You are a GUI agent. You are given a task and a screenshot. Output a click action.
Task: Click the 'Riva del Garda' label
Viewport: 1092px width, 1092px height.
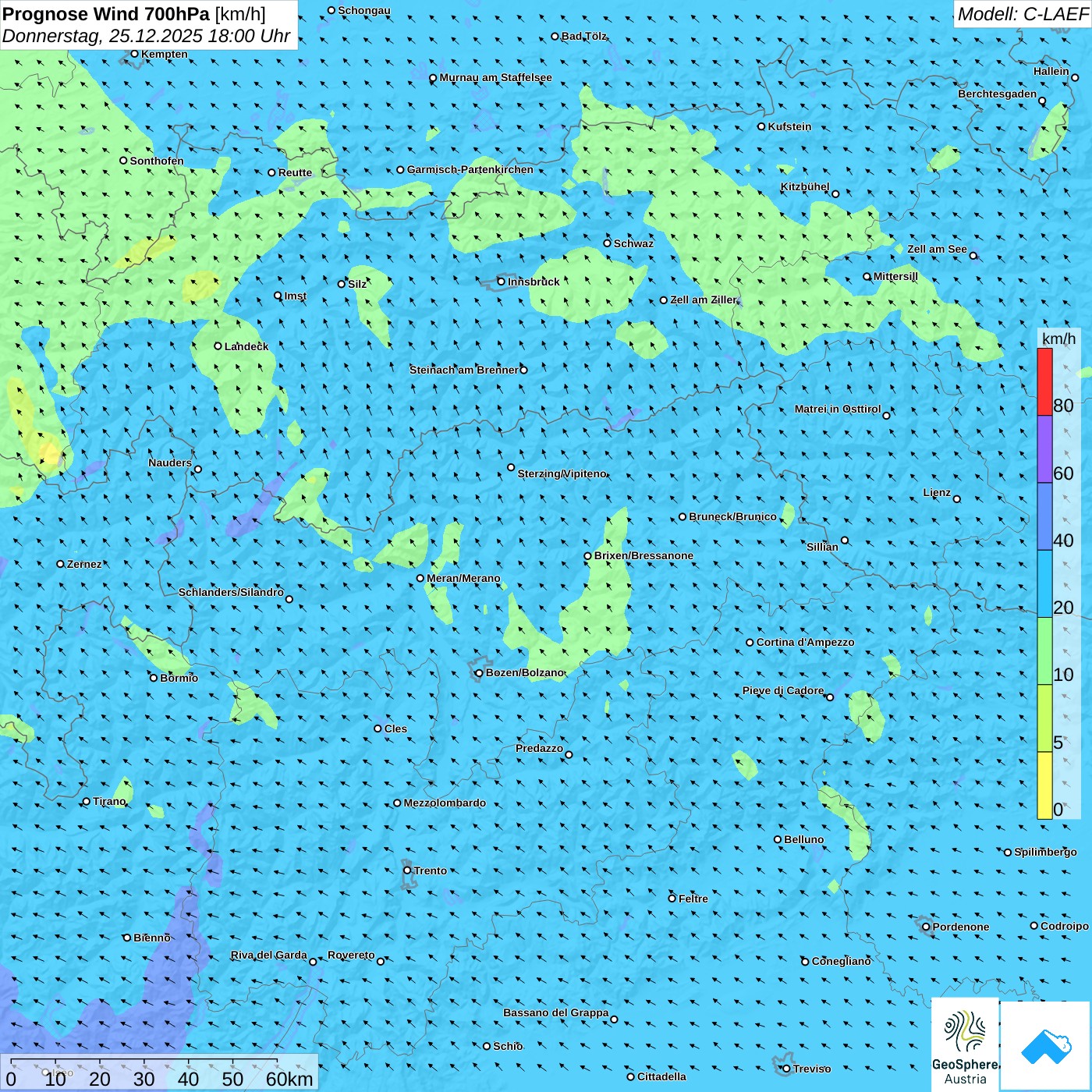(x=269, y=955)
